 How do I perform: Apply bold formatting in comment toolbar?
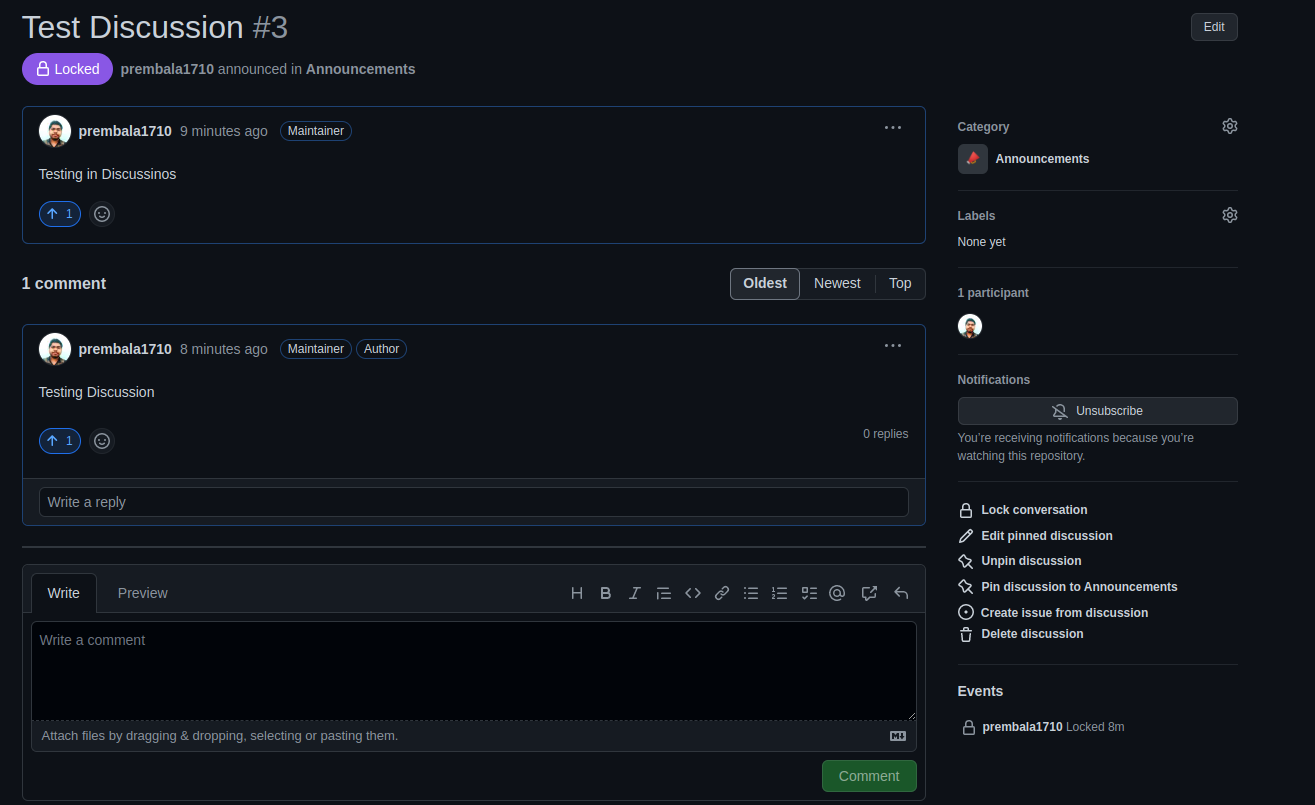[605, 593]
